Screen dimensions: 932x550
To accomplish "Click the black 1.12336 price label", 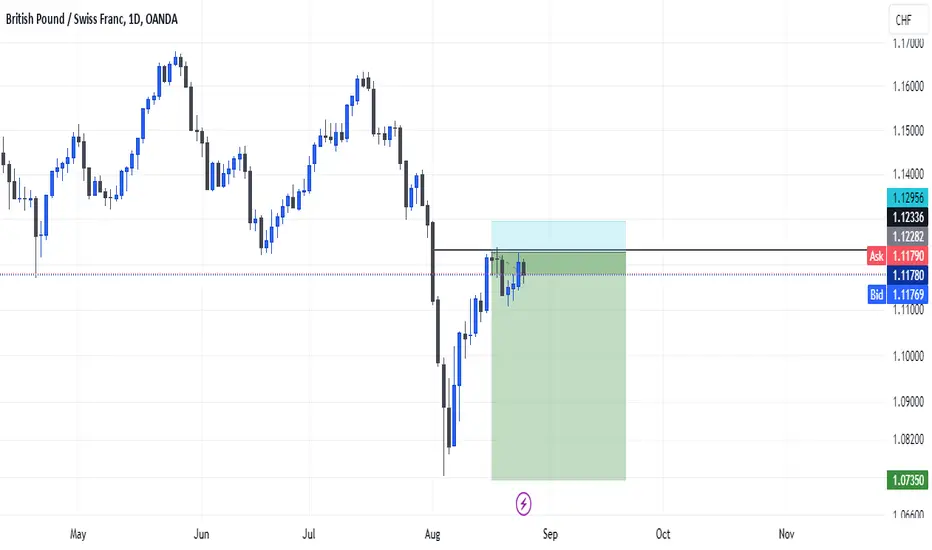I will pos(908,217).
